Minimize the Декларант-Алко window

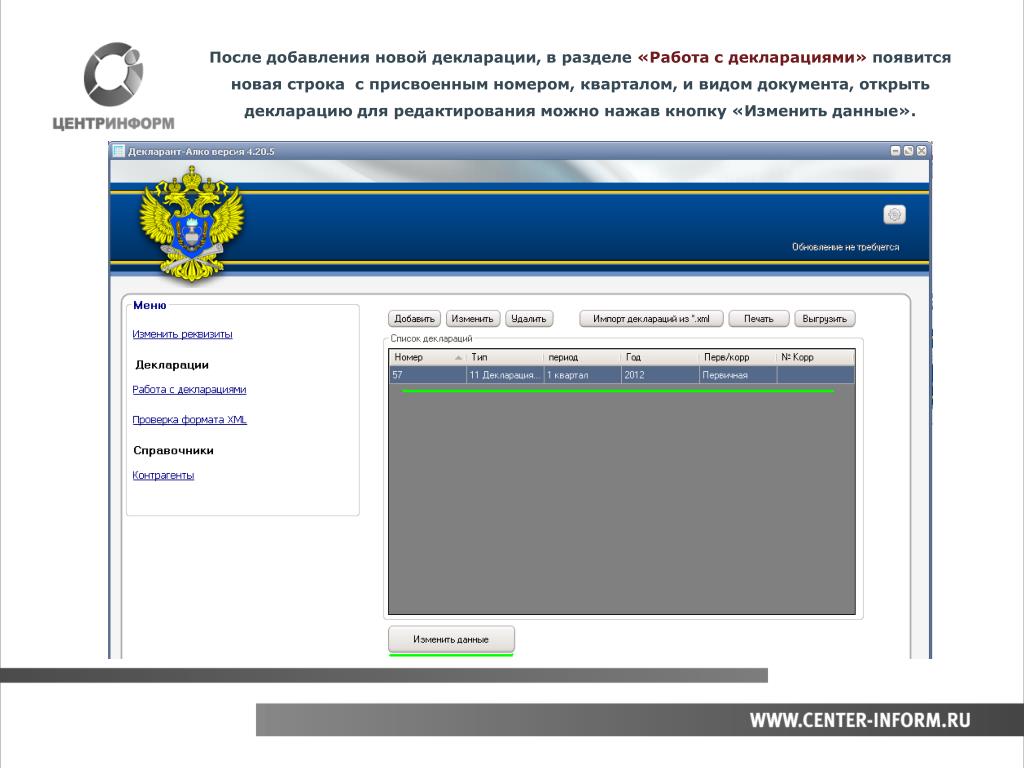tap(895, 151)
